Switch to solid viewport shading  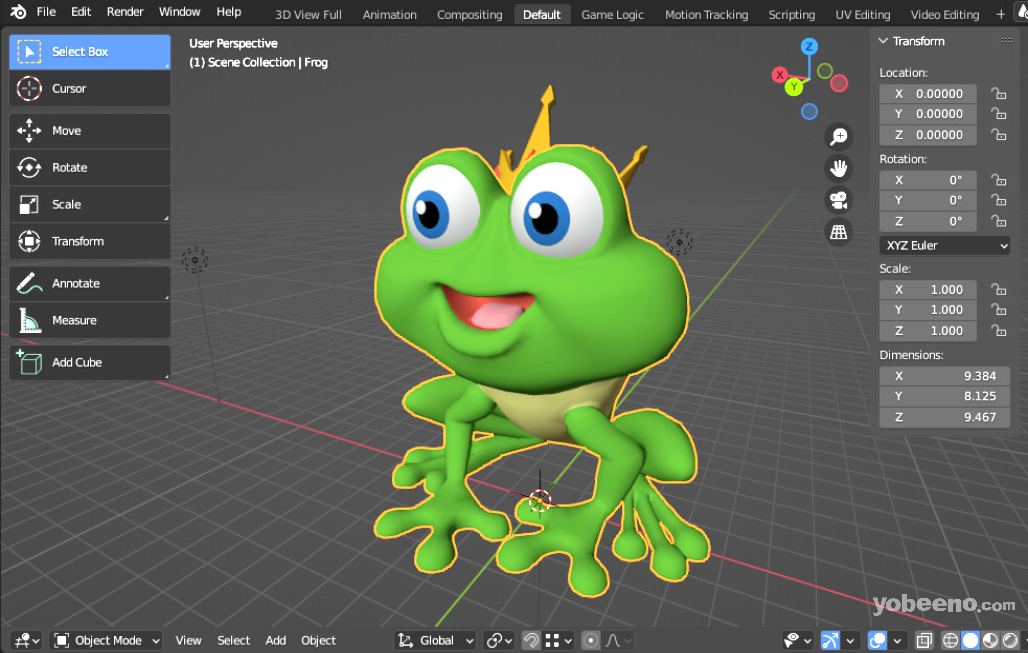[970, 641]
